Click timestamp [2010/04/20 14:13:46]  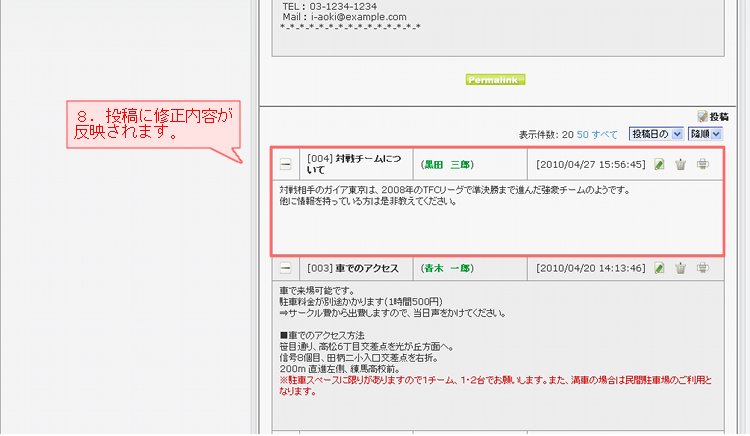(590, 268)
